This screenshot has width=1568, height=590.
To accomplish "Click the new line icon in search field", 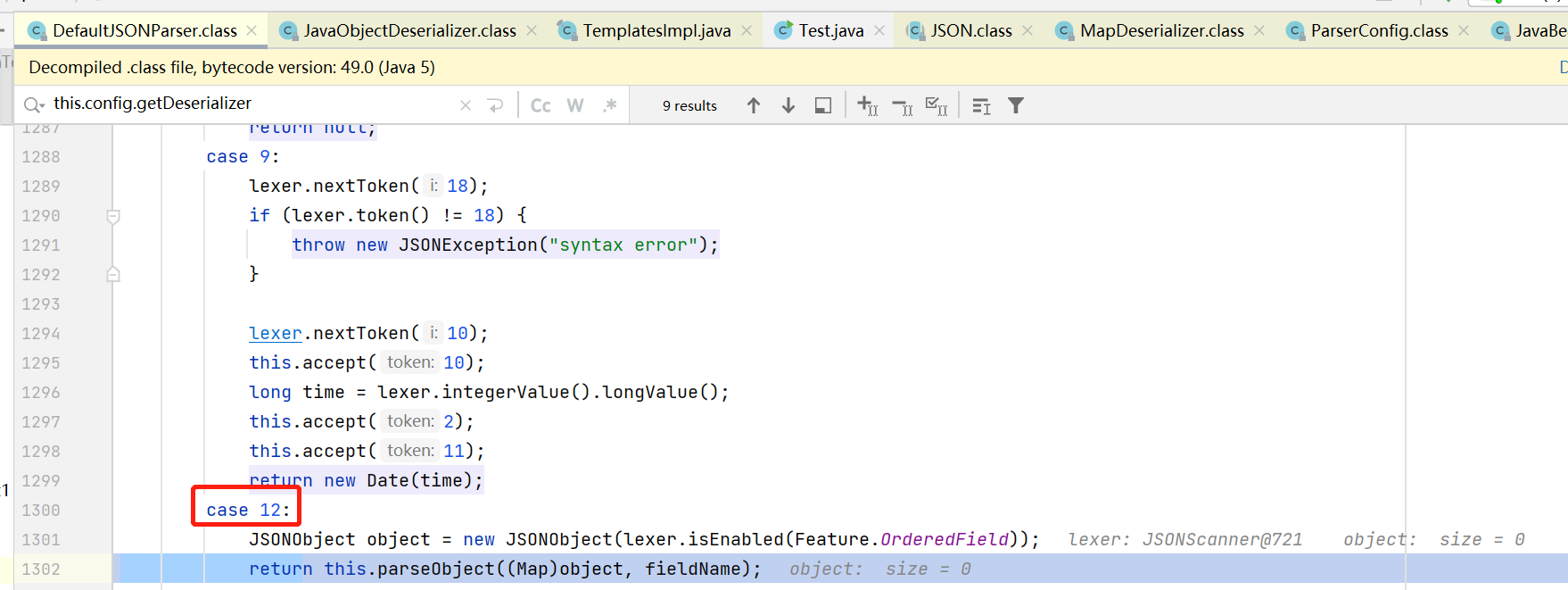I will [496, 105].
